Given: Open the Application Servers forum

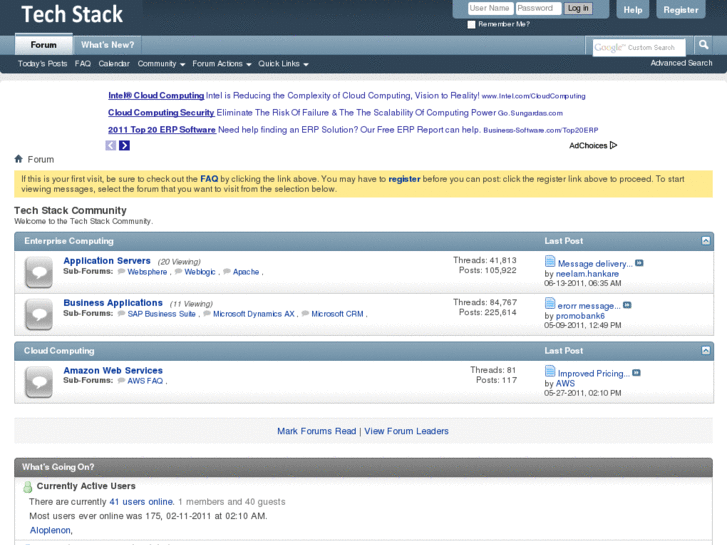Looking at the screenshot, I should (x=107, y=261).
